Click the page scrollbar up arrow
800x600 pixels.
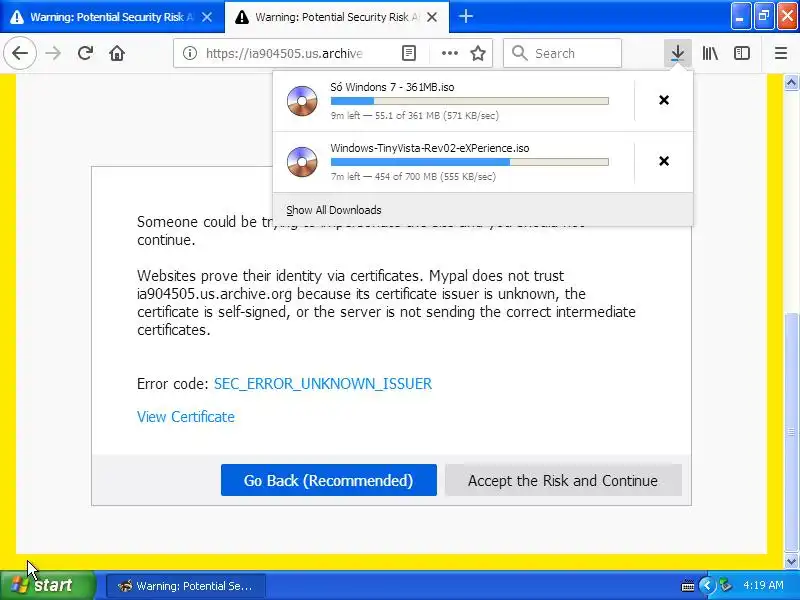tap(791, 82)
